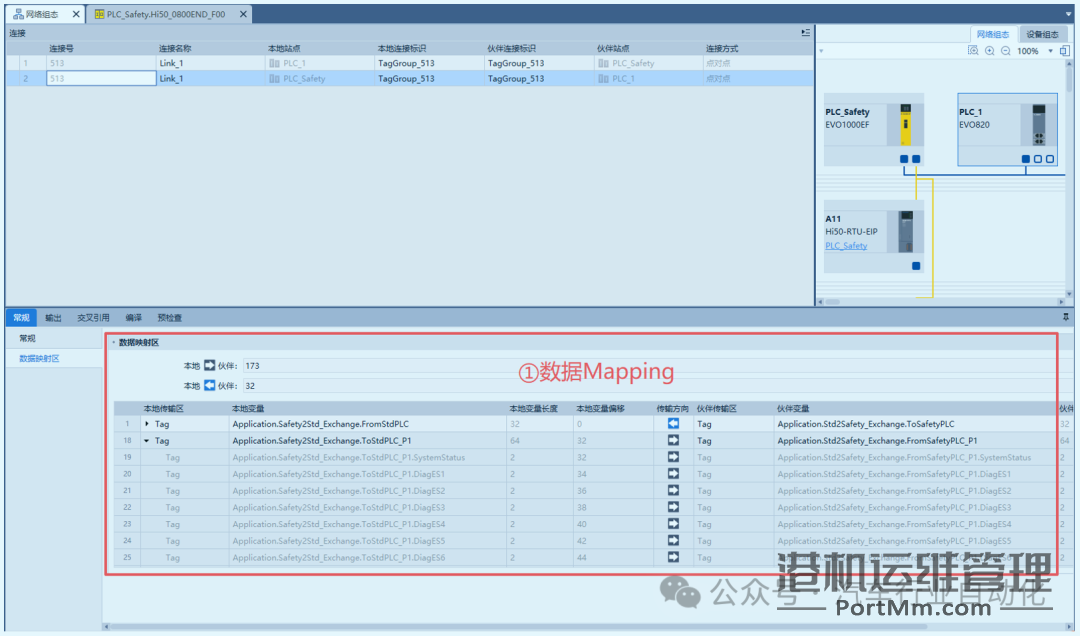
Task: Click the 编译 tab in the bottom panel
Action: pos(134,317)
